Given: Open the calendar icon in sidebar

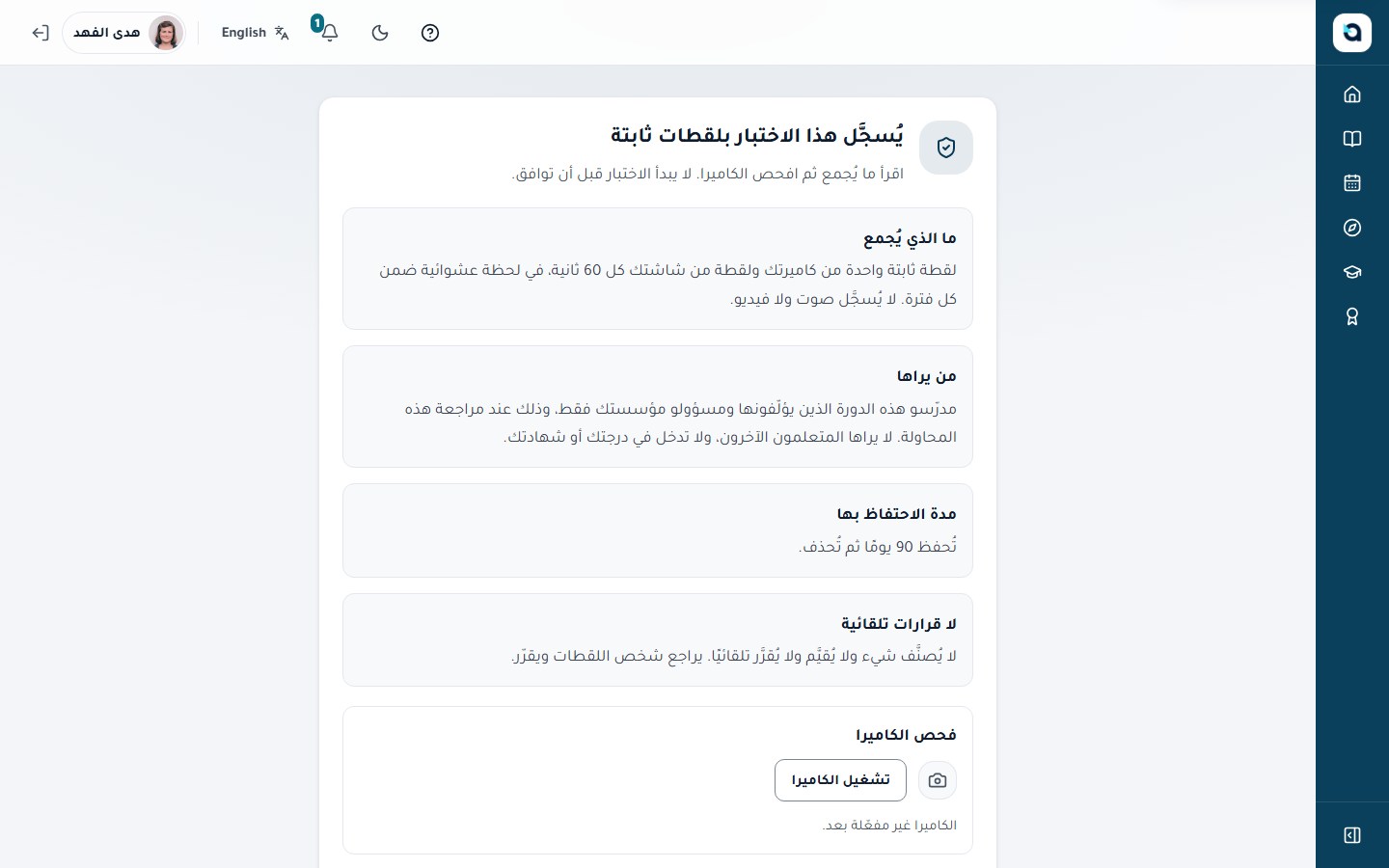Looking at the screenshot, I should [x=1352, y=183].
